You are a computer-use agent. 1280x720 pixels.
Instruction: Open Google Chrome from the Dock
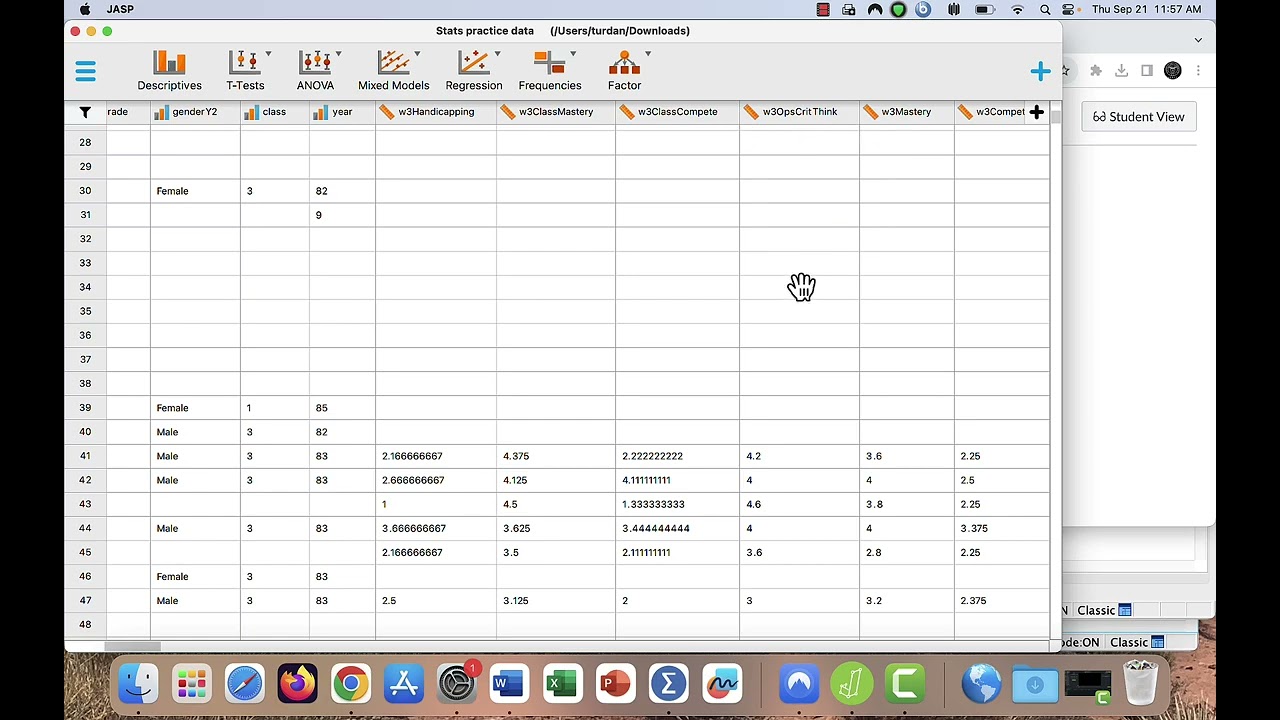[351, 684]
